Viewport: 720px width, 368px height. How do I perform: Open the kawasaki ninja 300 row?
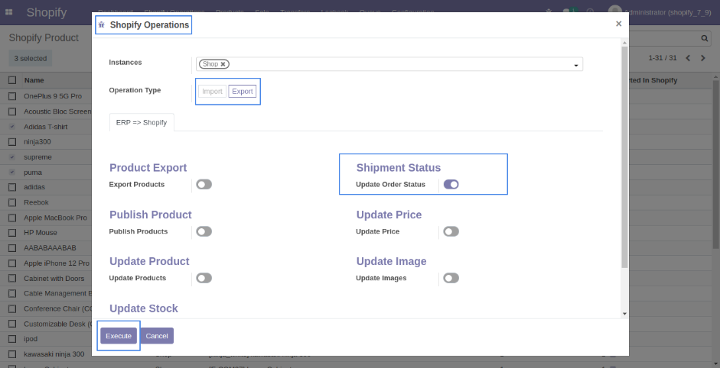coord(54,354)
